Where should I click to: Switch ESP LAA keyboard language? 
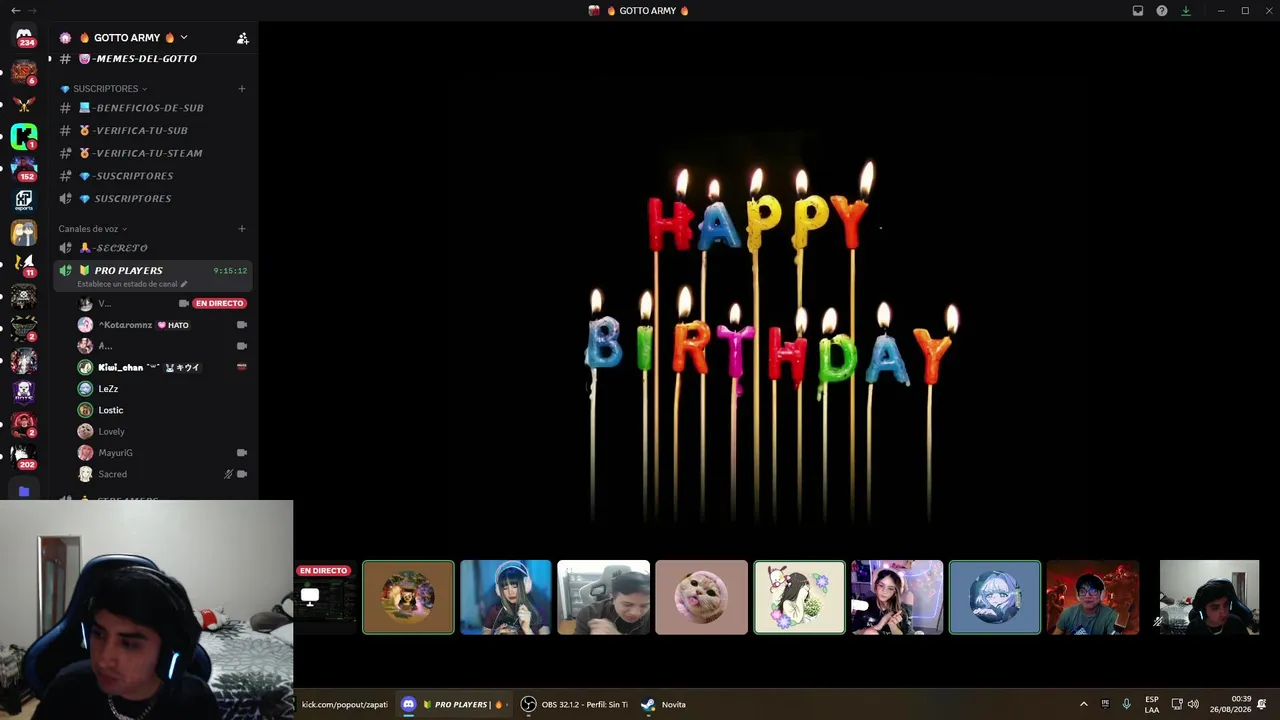(x=1152, y=704)
